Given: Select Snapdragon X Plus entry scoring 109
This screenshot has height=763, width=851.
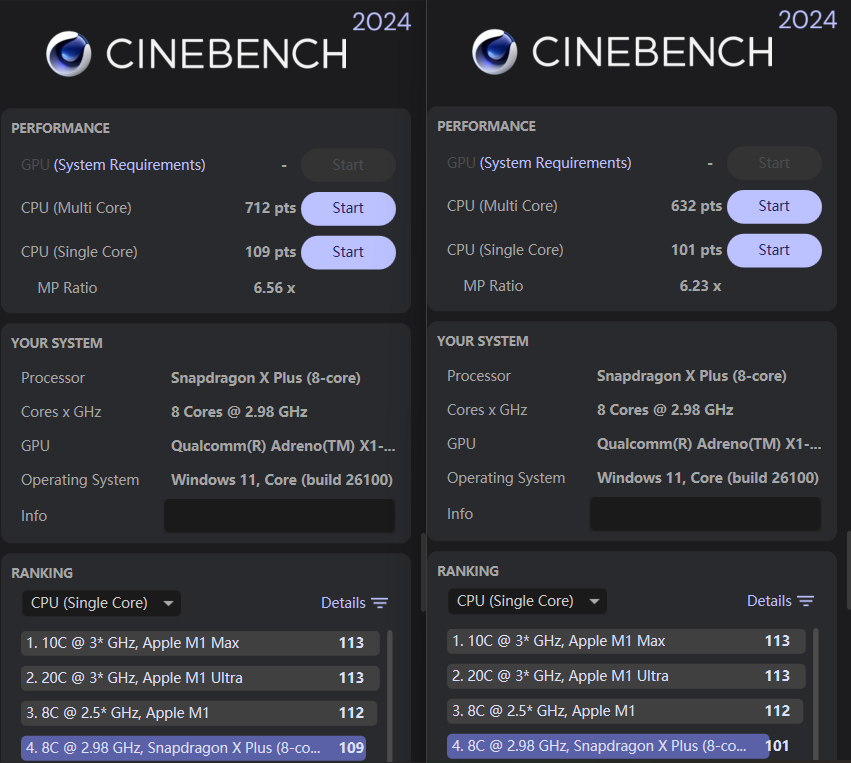Looking at the screenshot, I should point(194,748).
